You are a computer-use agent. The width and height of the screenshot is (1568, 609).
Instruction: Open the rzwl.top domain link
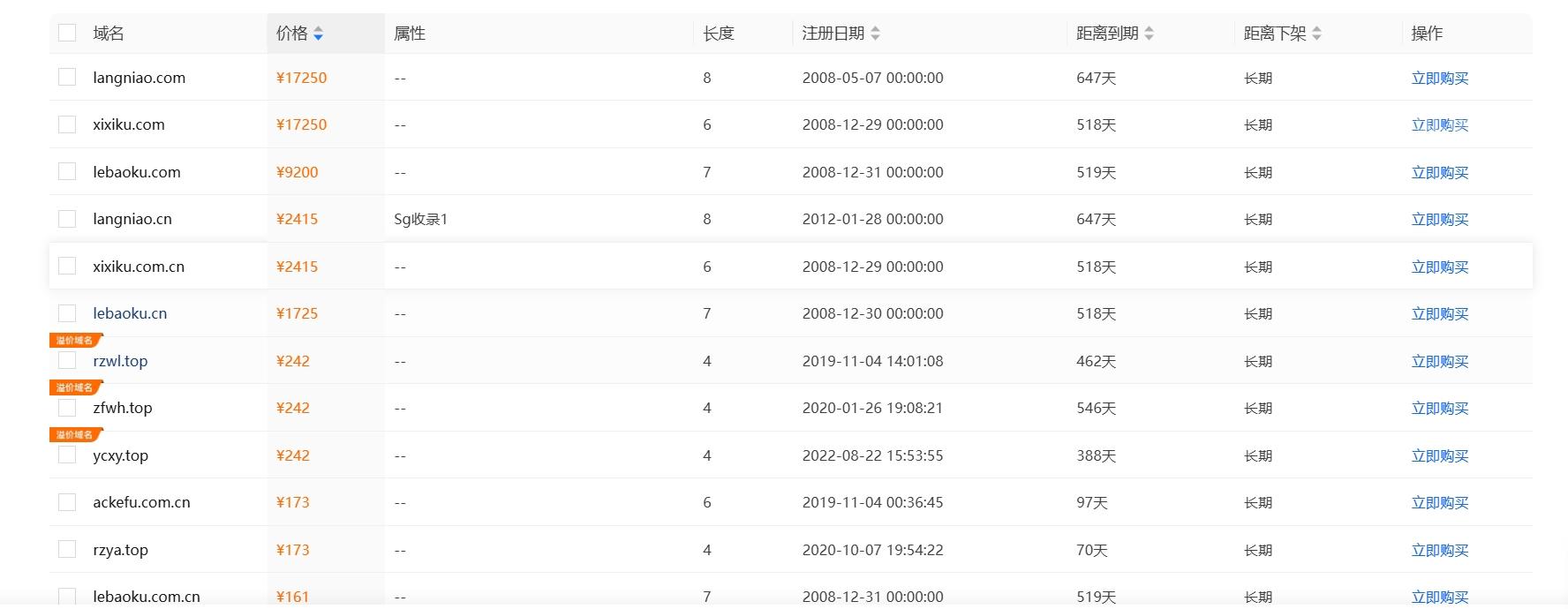(120, 361)
